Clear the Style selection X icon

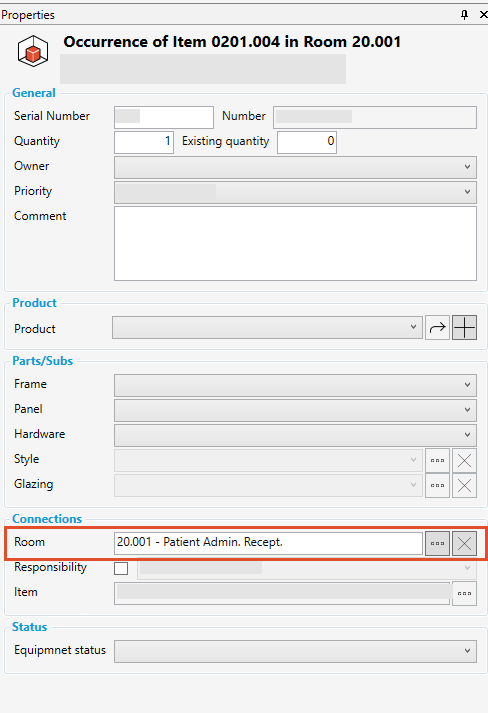[464, 461]
